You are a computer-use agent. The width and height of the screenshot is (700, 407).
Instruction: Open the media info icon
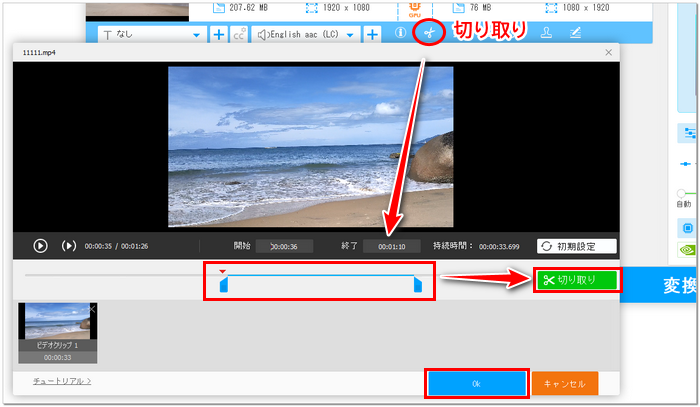pyautogui.click(x=400, y=32)
